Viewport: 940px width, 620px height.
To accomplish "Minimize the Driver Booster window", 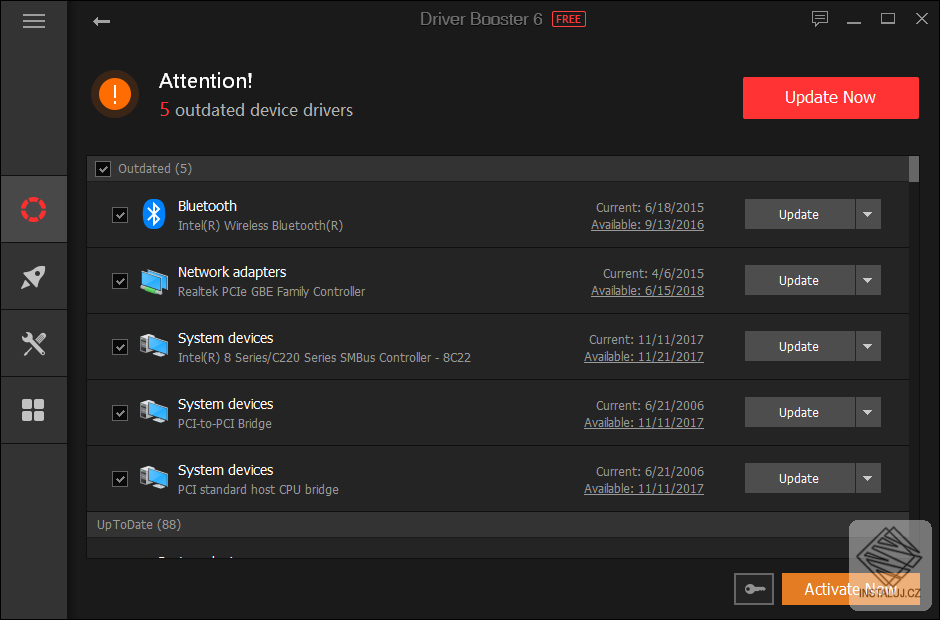I will point(854,20).
